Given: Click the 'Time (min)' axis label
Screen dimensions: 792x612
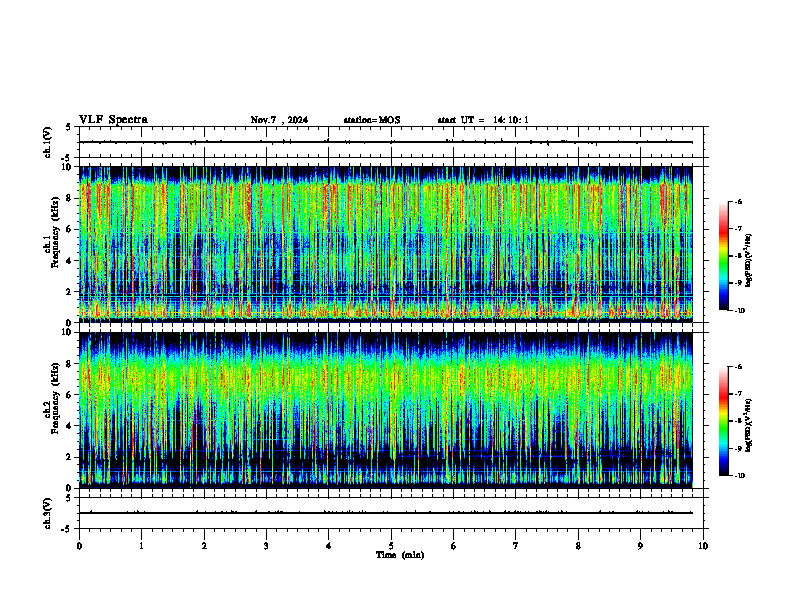Looking at the screenshot, I should [x=400, y=555].
